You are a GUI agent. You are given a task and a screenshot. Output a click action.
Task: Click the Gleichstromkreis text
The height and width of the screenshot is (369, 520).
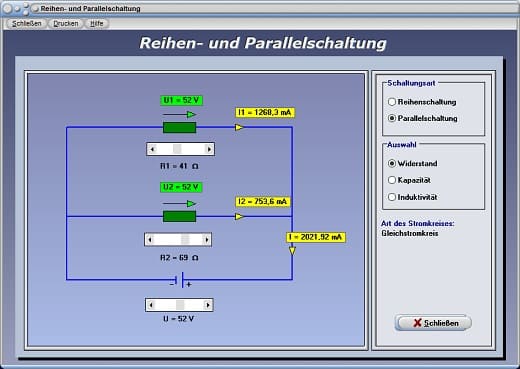[x=410, y=233]
